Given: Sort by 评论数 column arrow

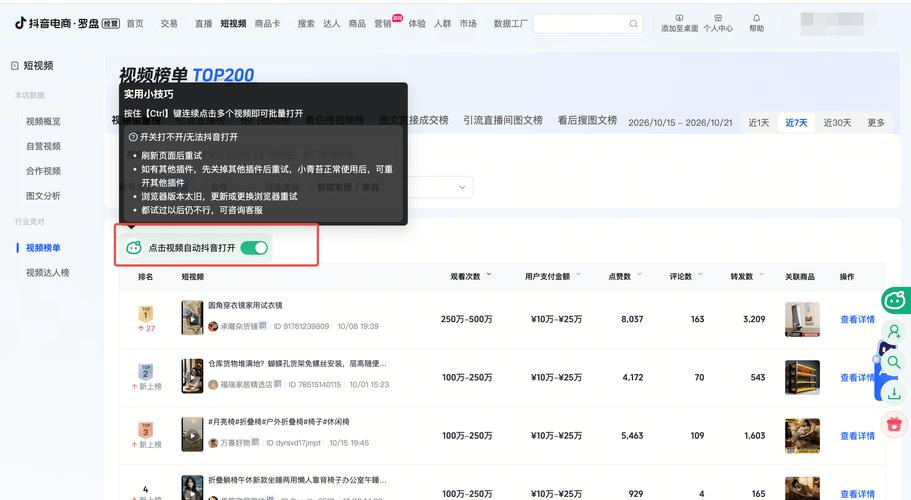Looking at the screenshot, I should [x=700, y=274].
